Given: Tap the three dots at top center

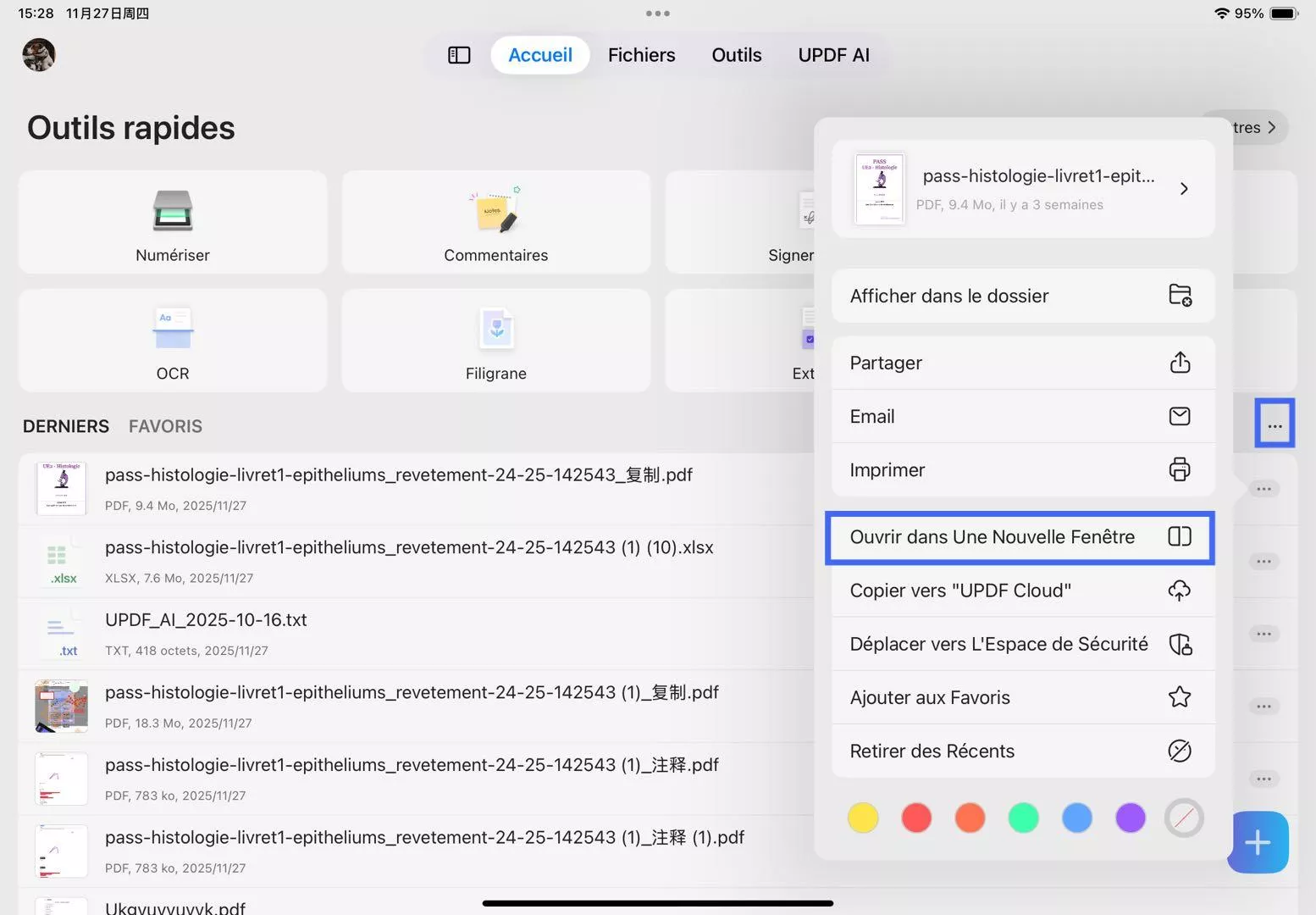Looking at the screenshot, I should point(658,14).
